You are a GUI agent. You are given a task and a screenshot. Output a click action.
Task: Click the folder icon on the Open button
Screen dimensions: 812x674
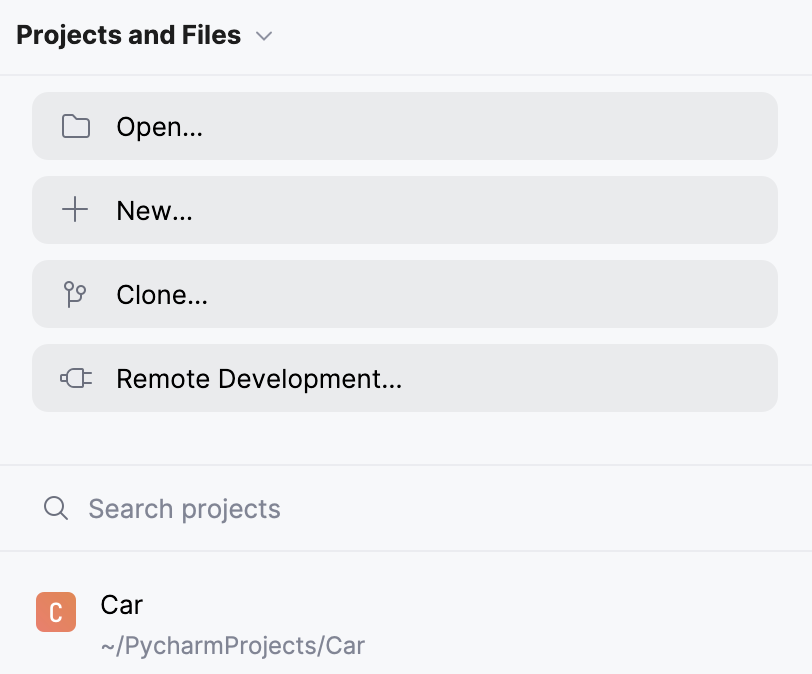pos(76,127)
